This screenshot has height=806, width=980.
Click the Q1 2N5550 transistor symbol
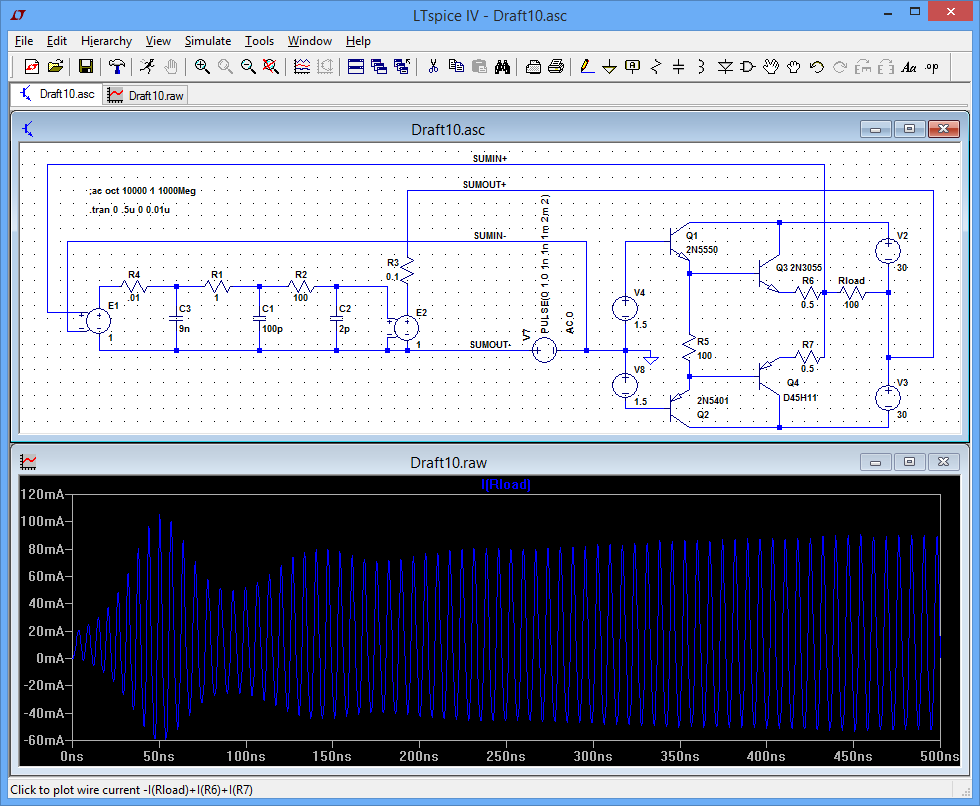pyautogui.click(x=679, y=242)
